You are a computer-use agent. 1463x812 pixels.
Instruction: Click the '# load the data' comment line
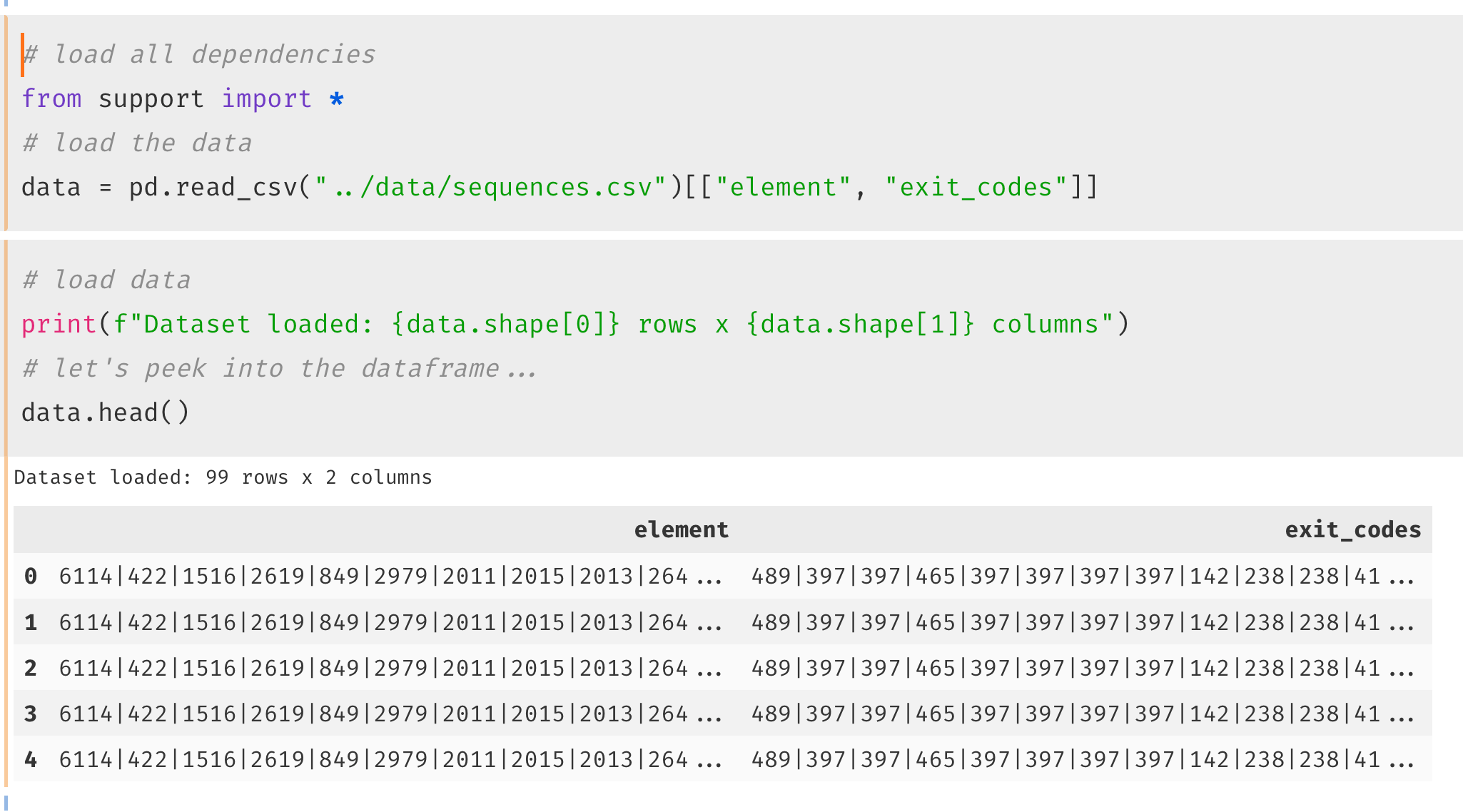(137, 143)
